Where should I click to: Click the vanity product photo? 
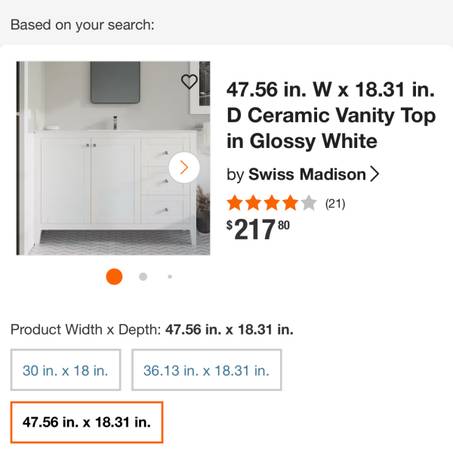(x=113, y=158)
